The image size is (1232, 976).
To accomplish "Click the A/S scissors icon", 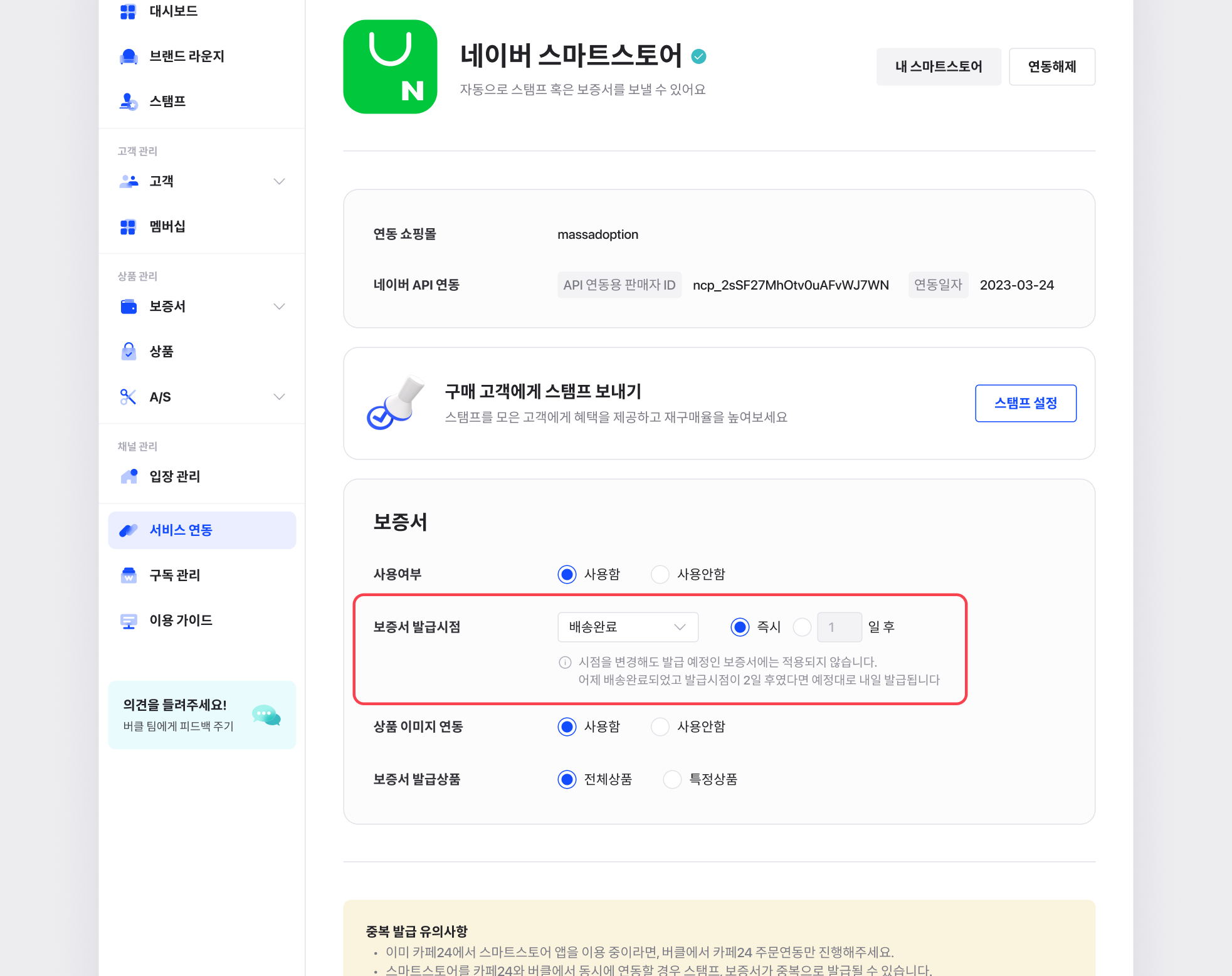I will coord(128,397).
